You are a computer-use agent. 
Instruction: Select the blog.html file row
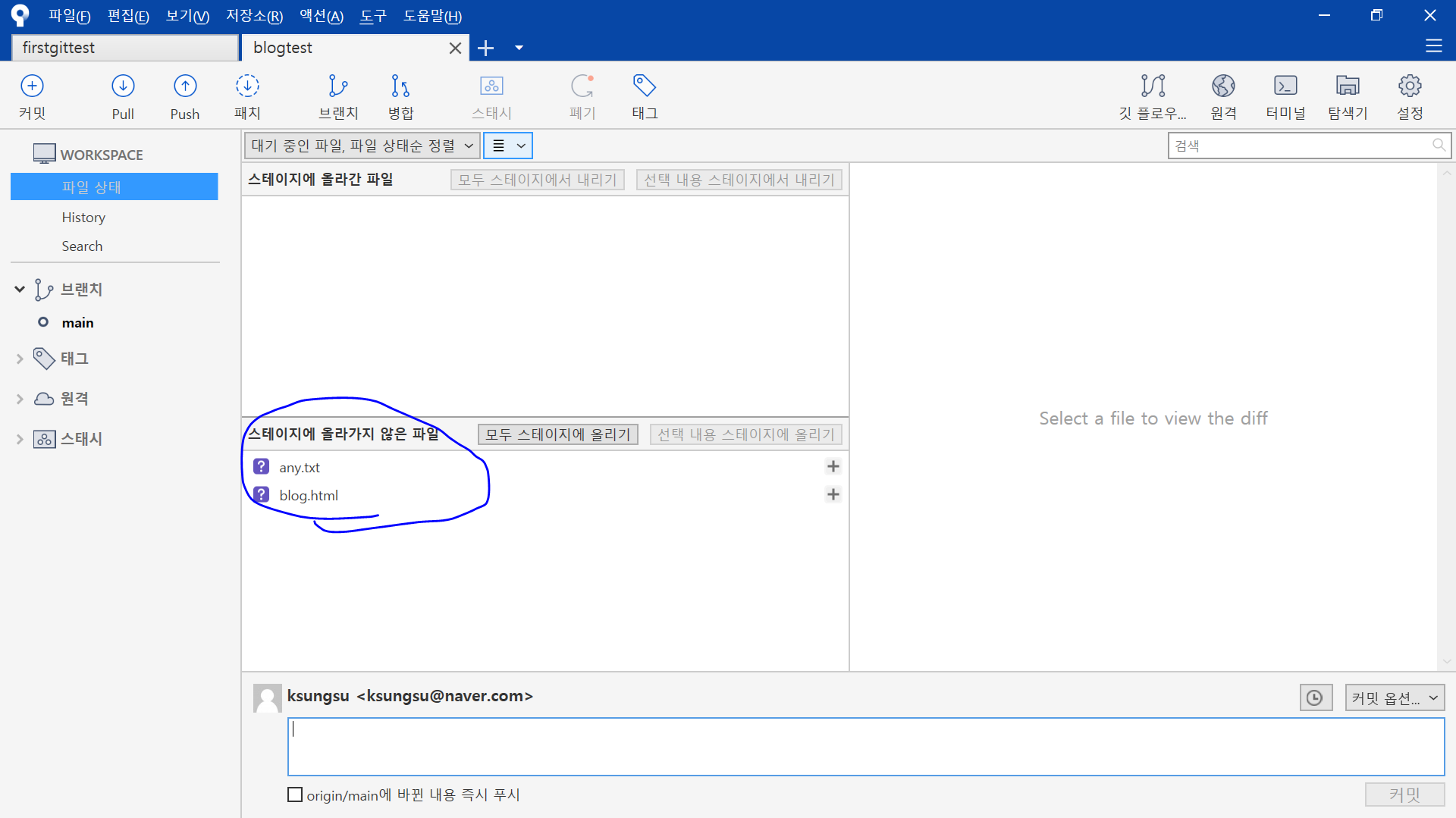pyautogui.click(x=544, y=495)
